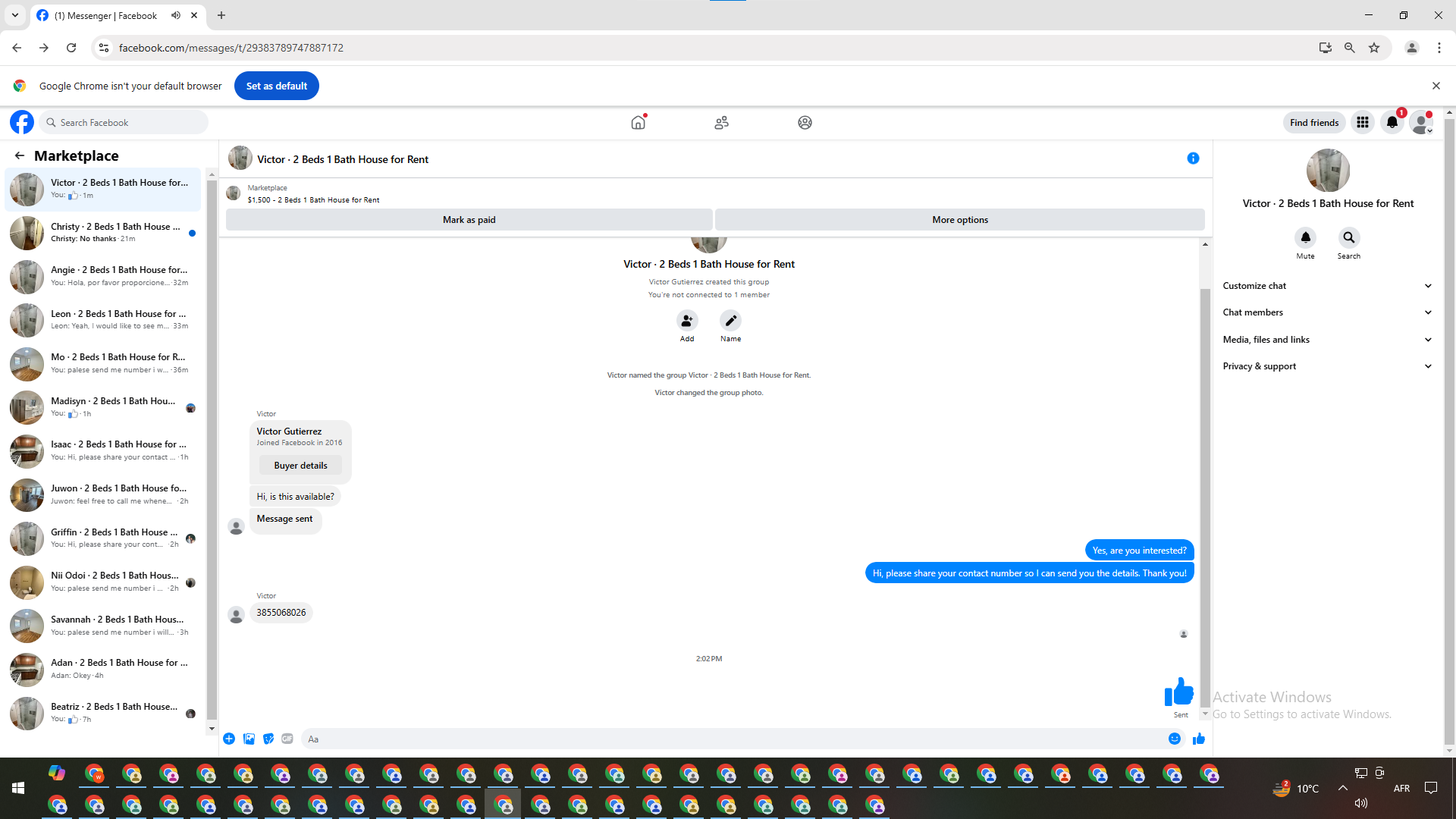Open Chrome three-dot menu

click(x=1439, y=48)
